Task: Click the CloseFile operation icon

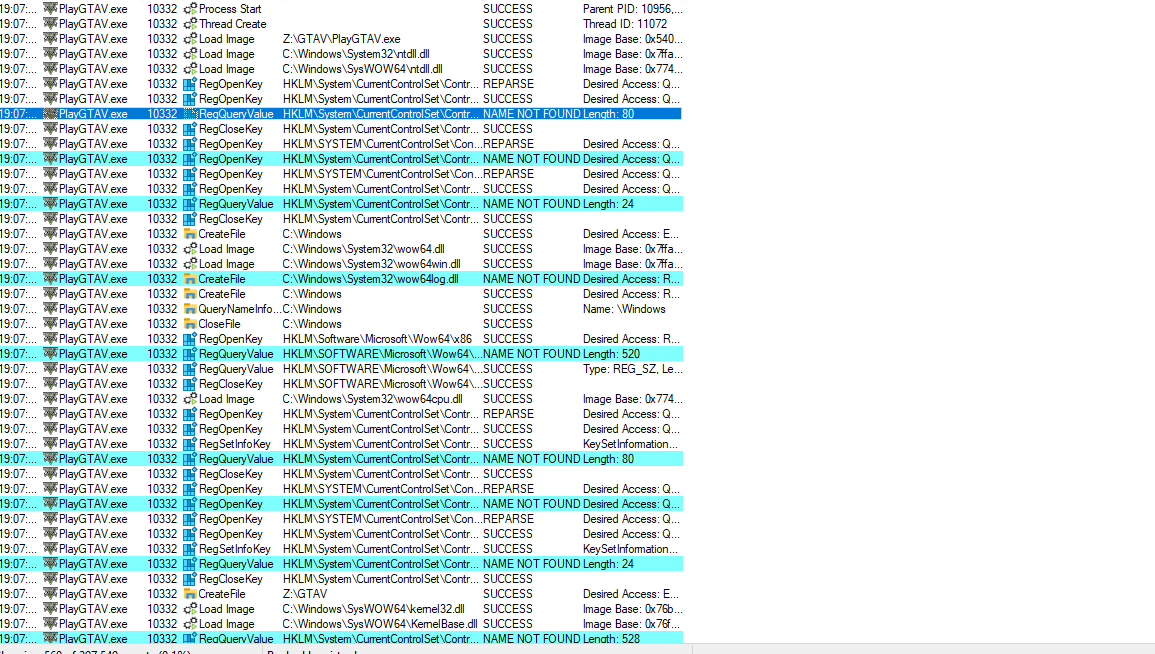Action: click(x=190, y=324)
